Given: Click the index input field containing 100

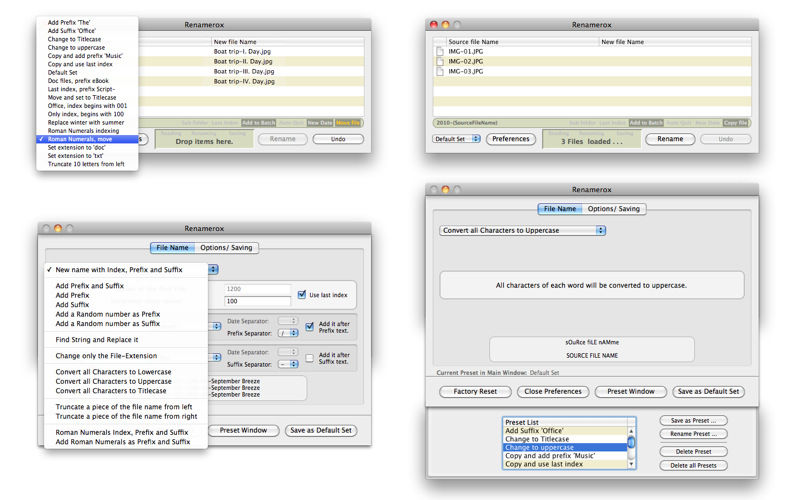Looking at the screenshot, I should click(x=258, y=301).
